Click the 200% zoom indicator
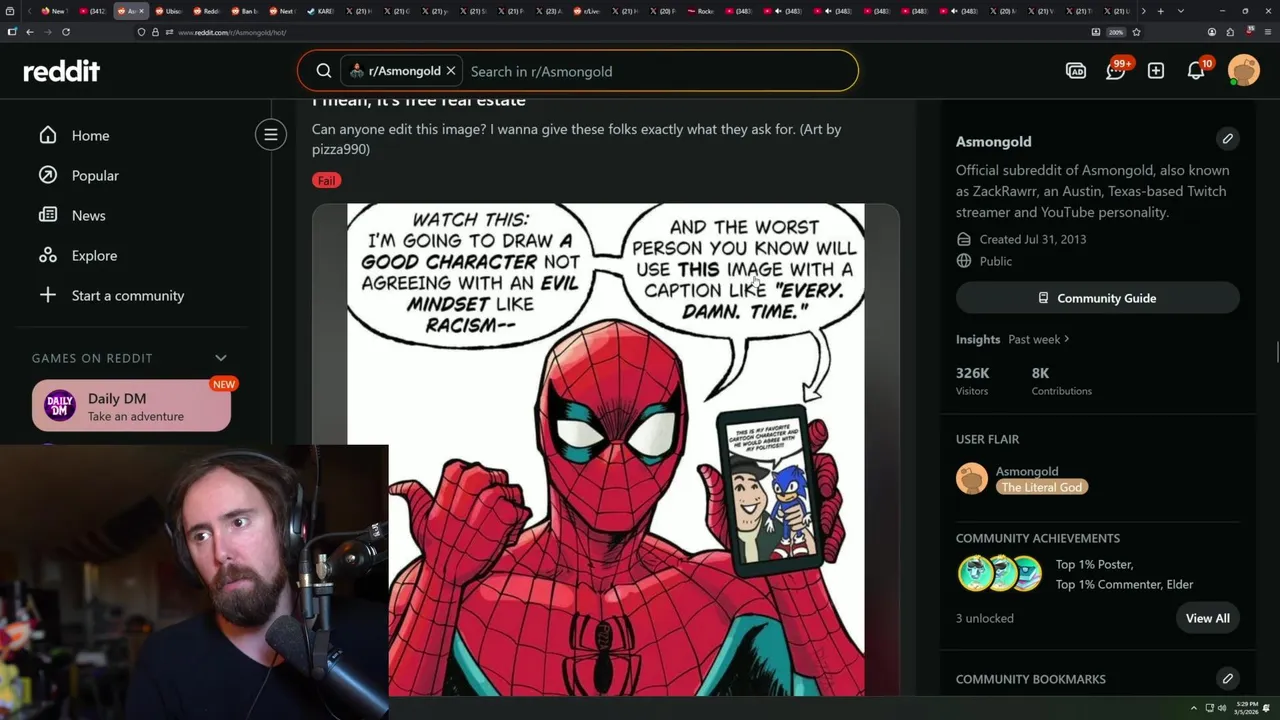1280x720 pixels. [x=1116, y=32]
